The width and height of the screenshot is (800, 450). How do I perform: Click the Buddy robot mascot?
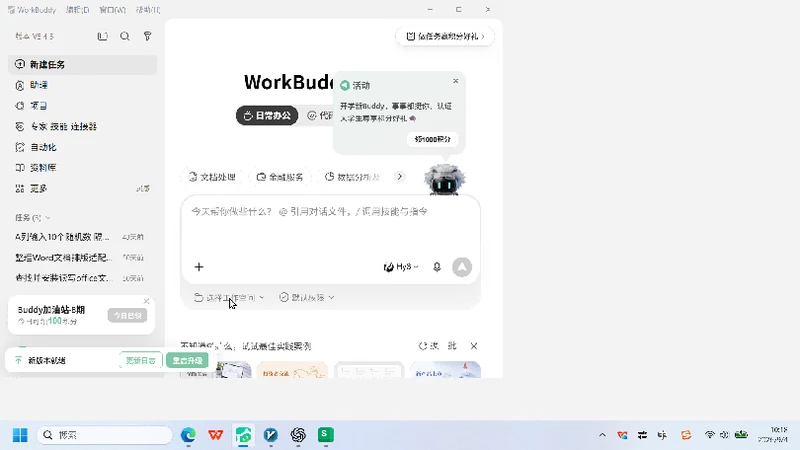pyautogui.click(x=444, y=180)
